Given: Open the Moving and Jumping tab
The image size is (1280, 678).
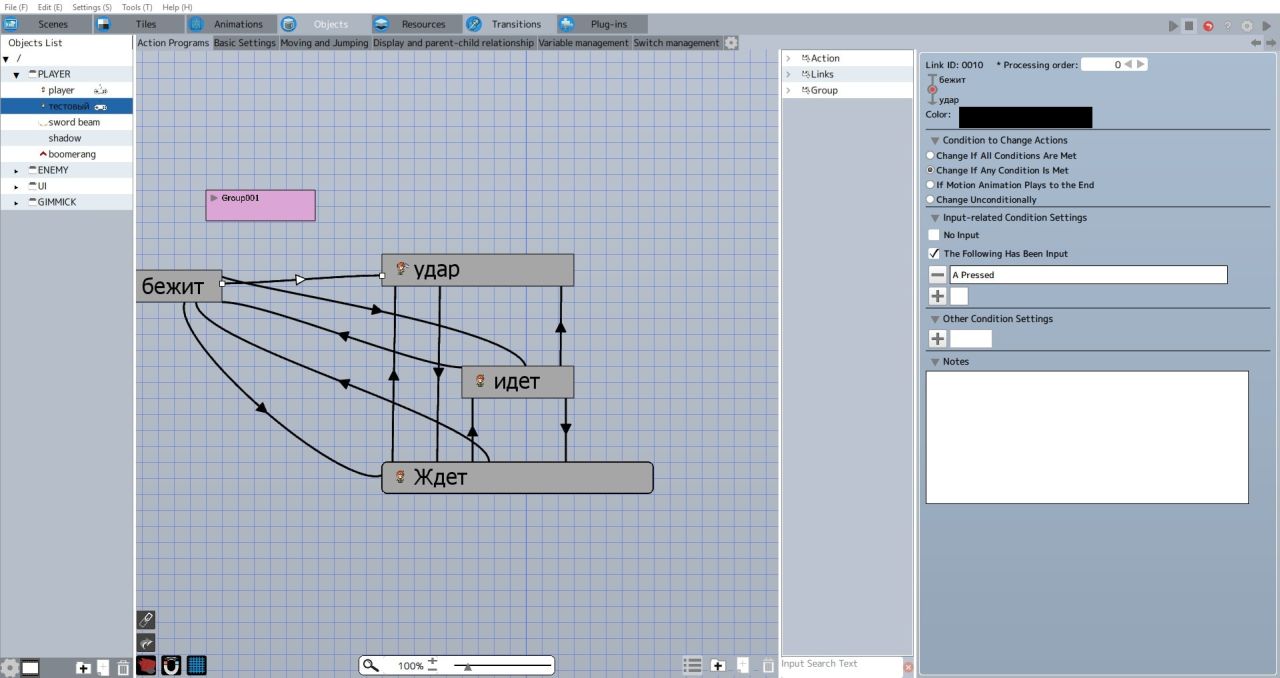Looking at the screenshot, I should point(324,43).
